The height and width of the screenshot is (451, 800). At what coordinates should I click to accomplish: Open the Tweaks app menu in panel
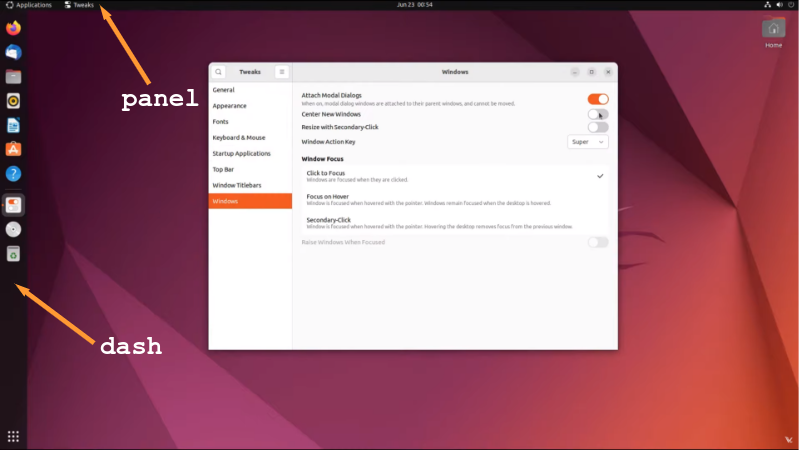79,5
